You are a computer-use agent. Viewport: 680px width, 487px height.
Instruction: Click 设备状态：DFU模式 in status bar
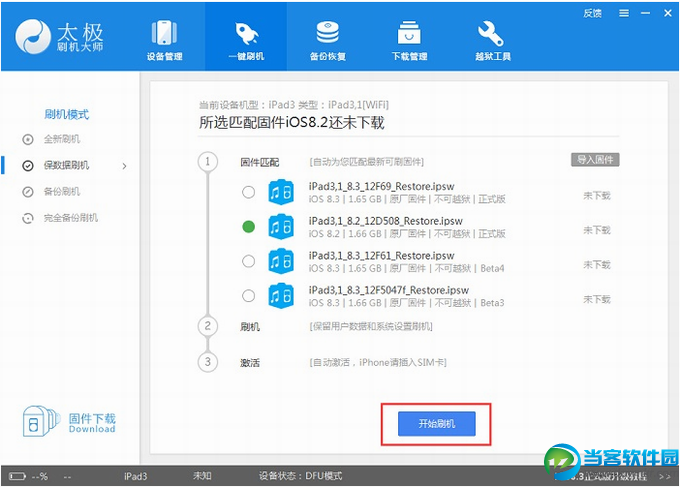(301, 476)
